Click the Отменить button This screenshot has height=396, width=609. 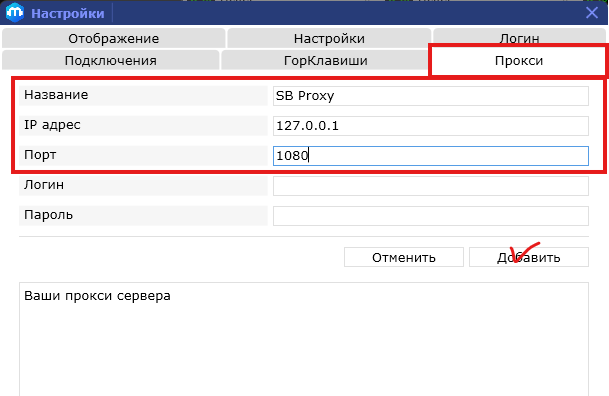coord(404,257)
